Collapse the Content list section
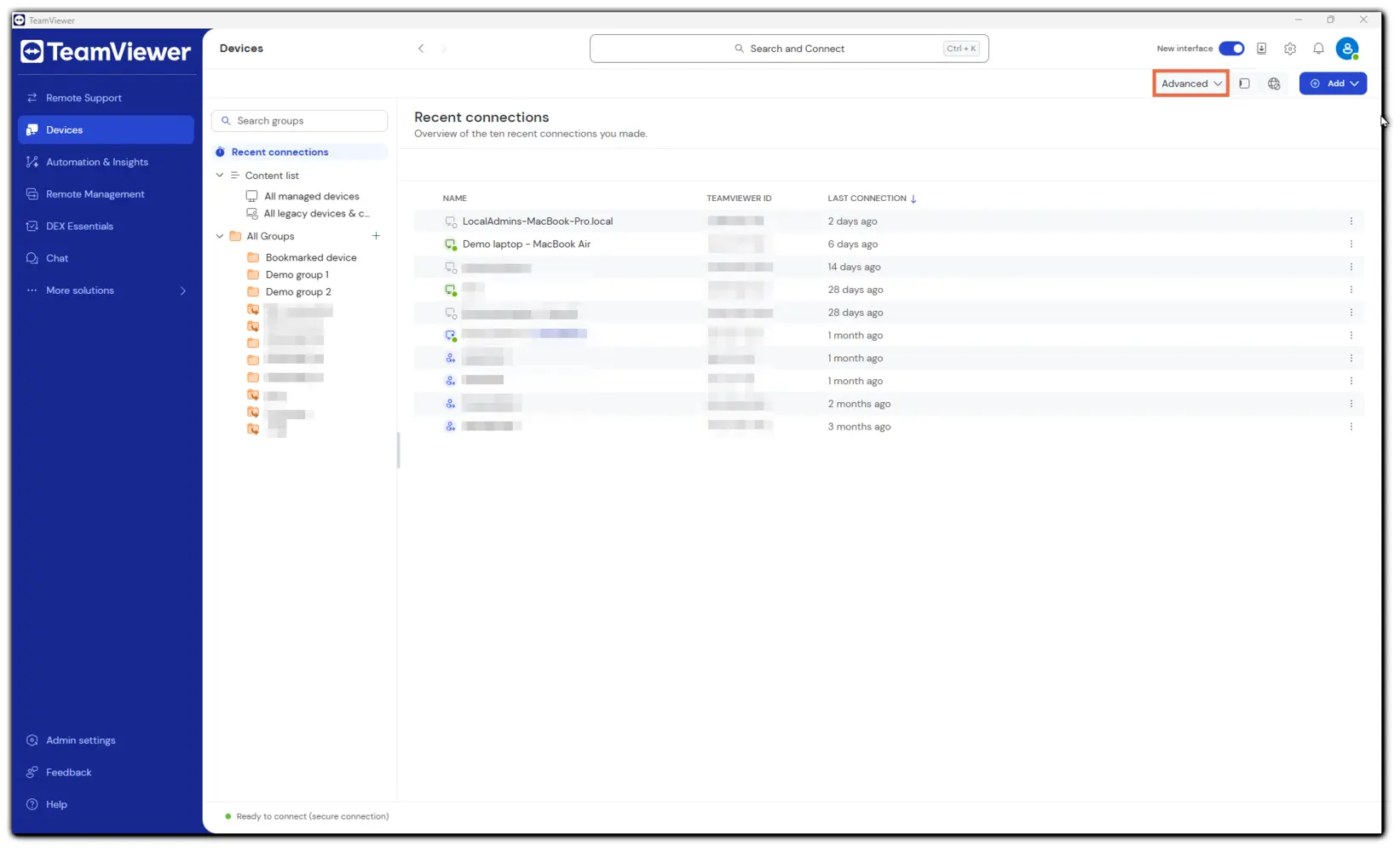 pyautogui.click(x=220, y=176)
